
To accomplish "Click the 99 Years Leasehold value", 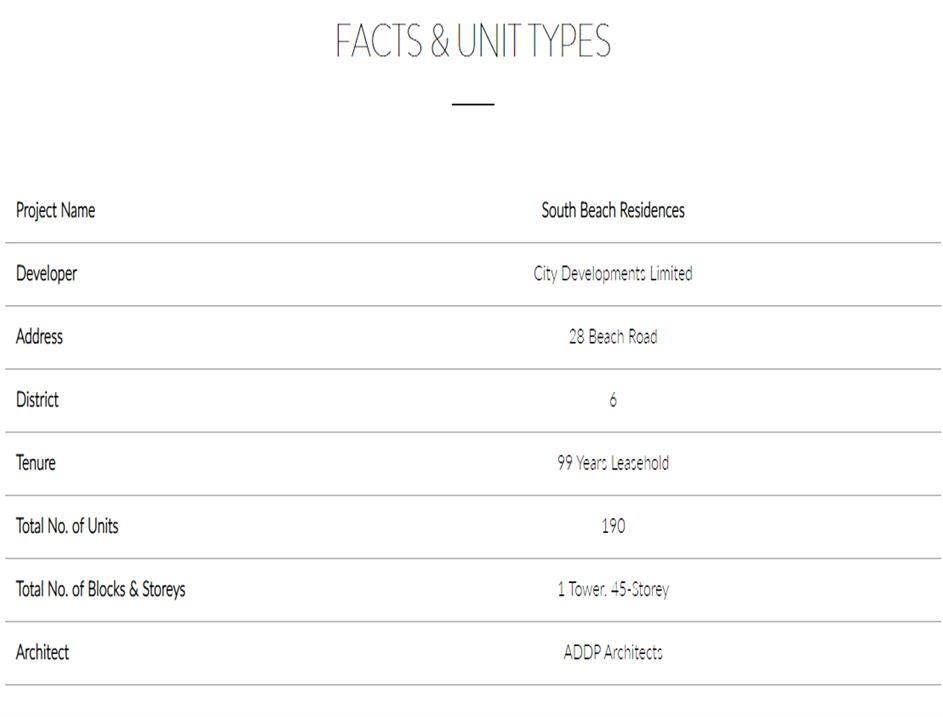I will tap(612, 463).
